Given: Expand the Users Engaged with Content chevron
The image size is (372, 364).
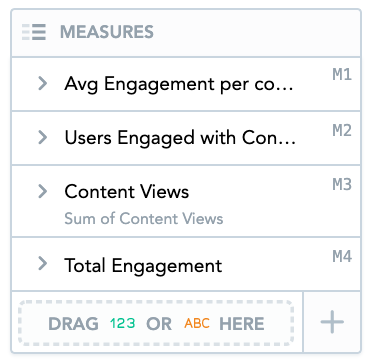Looking at the screenshot, I should 42,137.
